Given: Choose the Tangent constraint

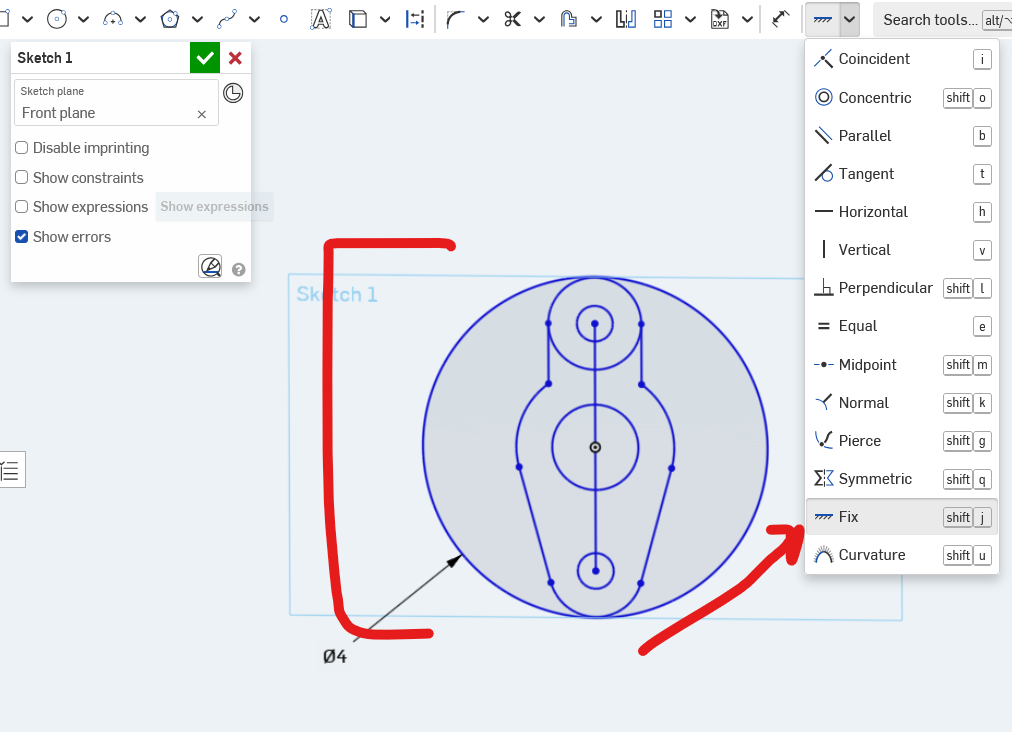Looking at the screenshot, I should click(x=902, y=174).
